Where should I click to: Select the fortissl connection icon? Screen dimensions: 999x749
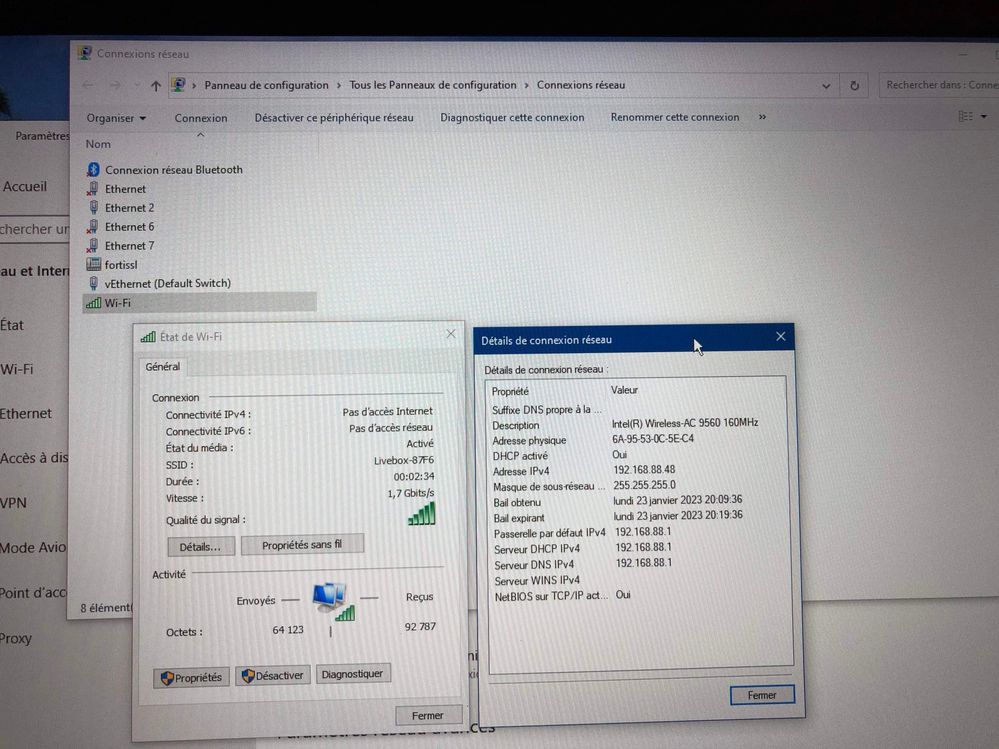(x=94, y=264)
